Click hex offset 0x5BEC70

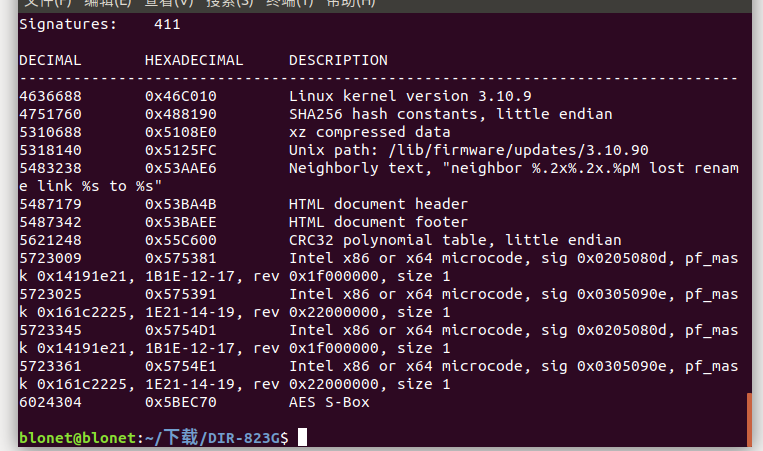(181, 402)
